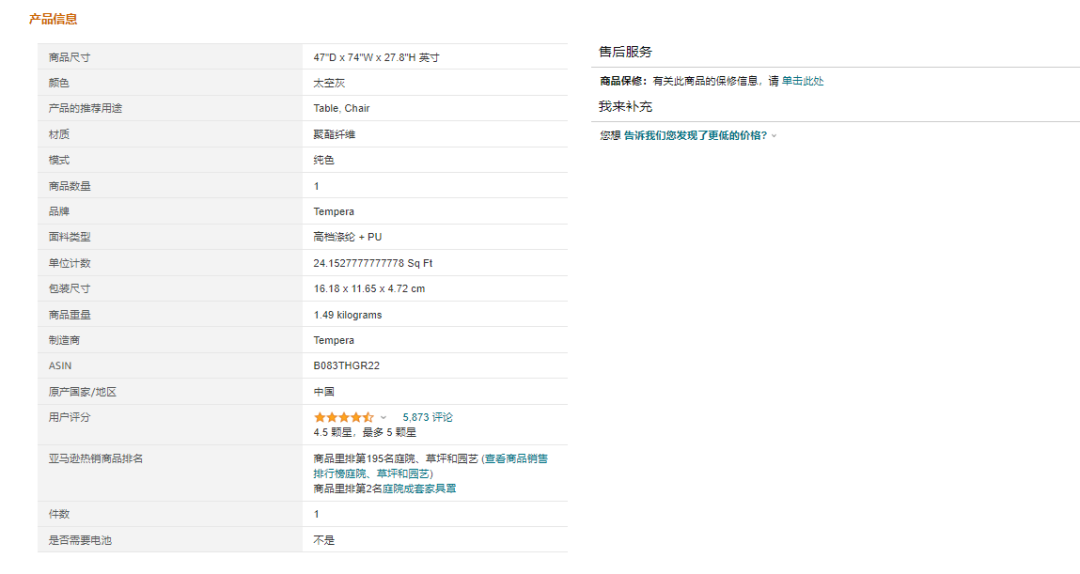Image resolution: width=1080 pixels, height=574 pixels.
Task: Select the 件数 row label
Action: (x=59, y=514)
